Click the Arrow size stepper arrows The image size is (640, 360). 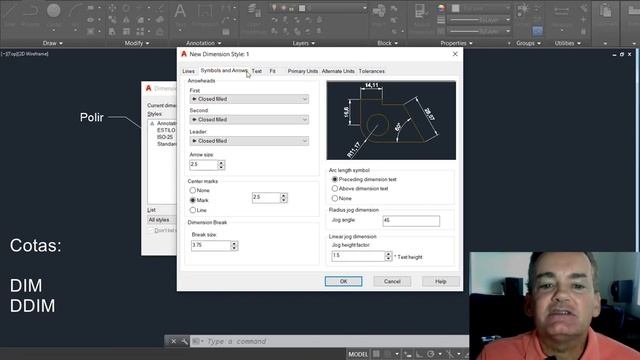(x=221, y=165)
